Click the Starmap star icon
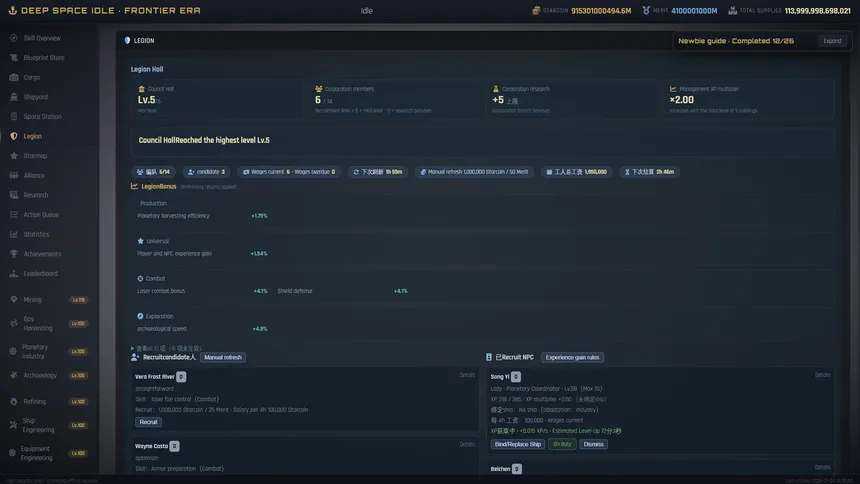 pyautogui.click(x=14, y=156)
